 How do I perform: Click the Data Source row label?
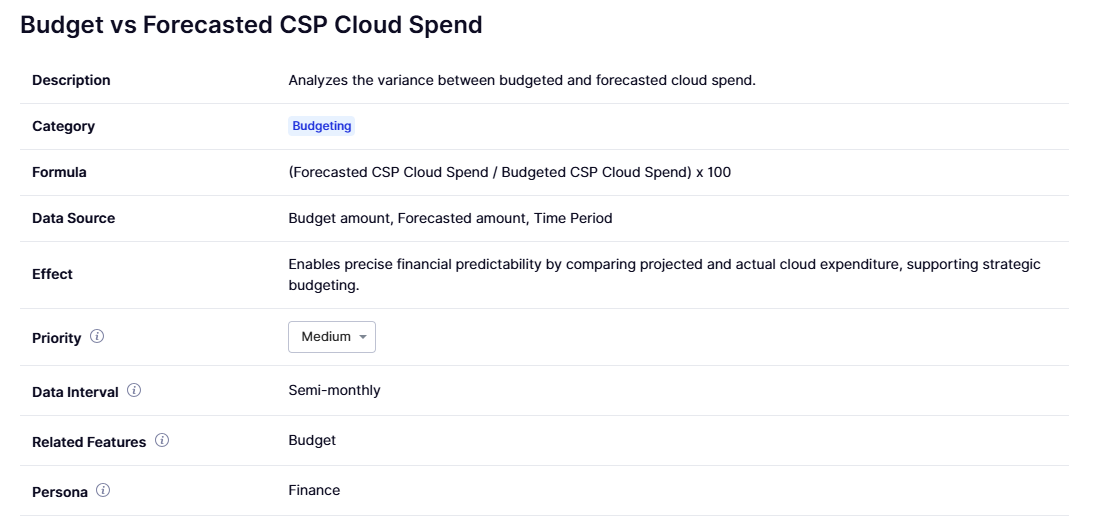tap(73, 218)
